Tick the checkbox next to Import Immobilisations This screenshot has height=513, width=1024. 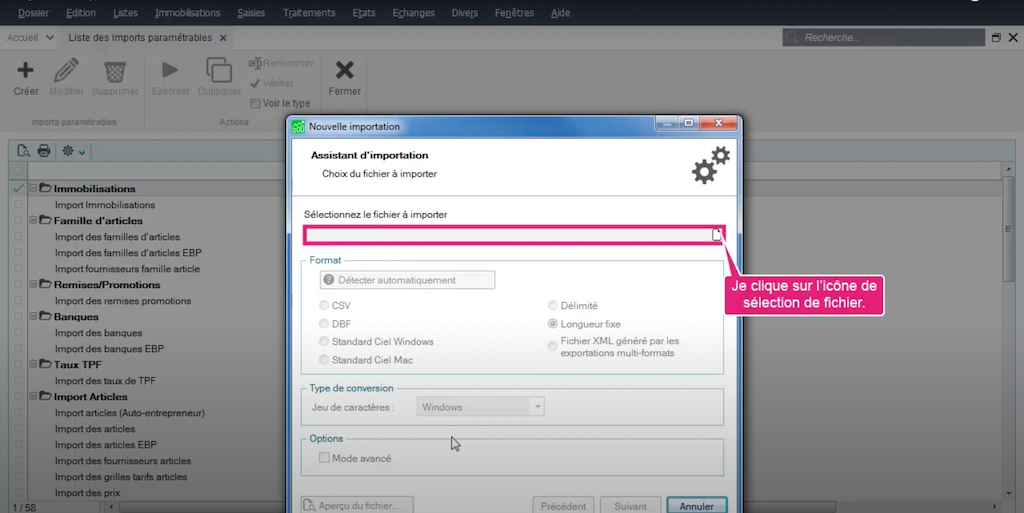[x=18, y=204]
